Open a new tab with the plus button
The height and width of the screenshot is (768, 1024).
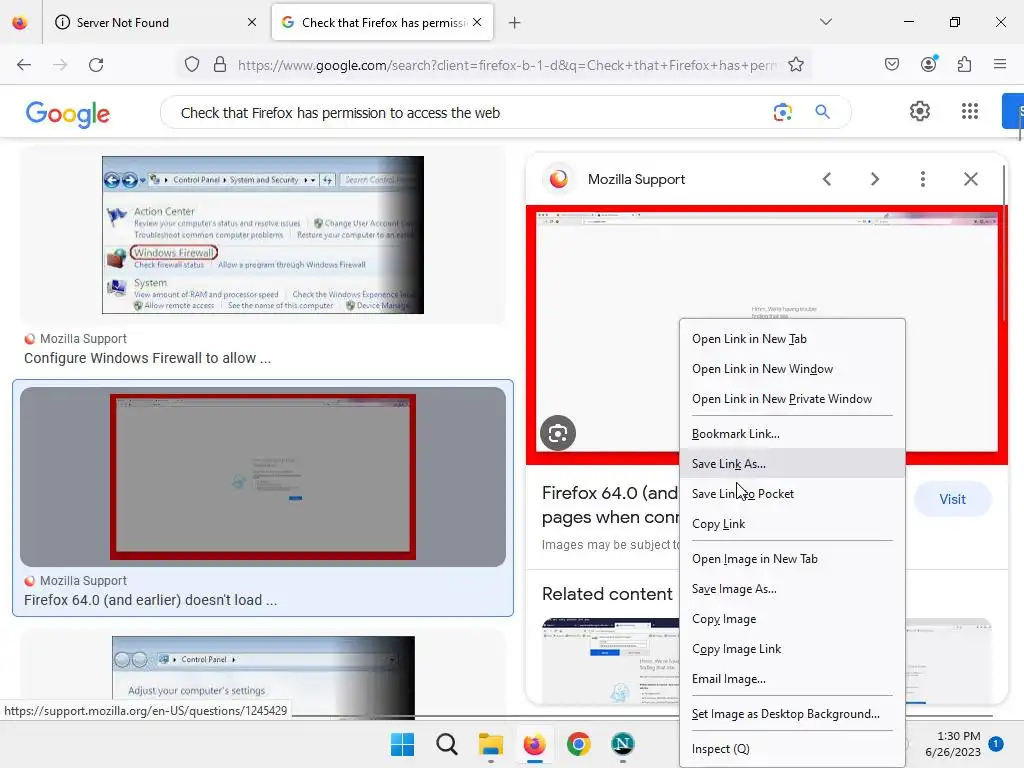point(515,23)
